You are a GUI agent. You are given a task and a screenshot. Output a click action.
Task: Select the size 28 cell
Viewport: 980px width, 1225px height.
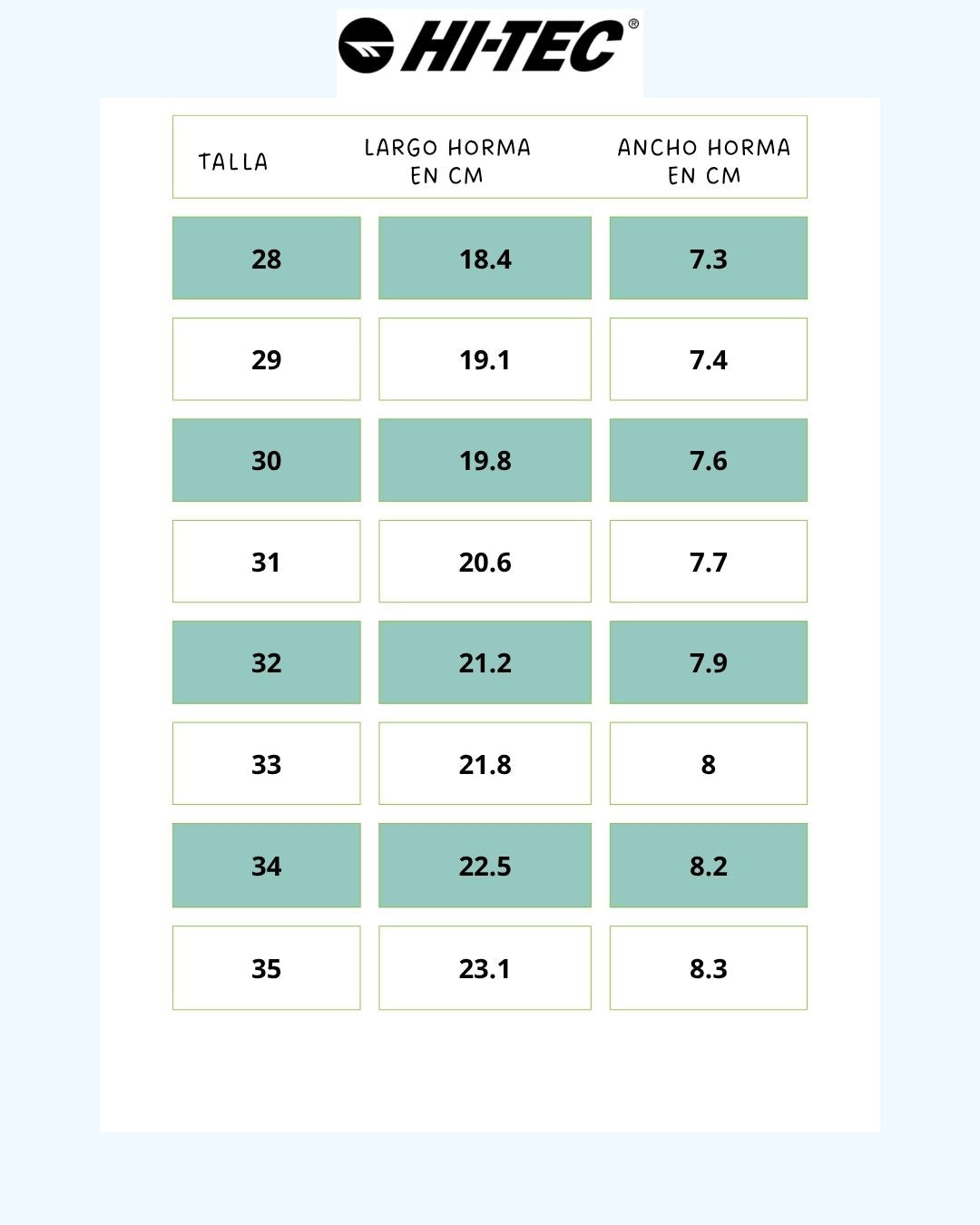click(266, 259)
